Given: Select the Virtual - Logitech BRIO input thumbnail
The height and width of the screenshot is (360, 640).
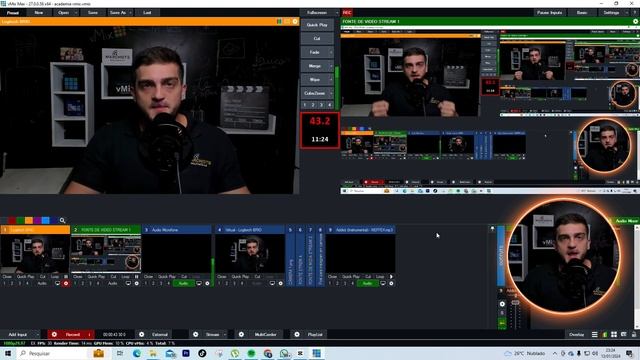Looking at the screenshot, I should [250, 253].
